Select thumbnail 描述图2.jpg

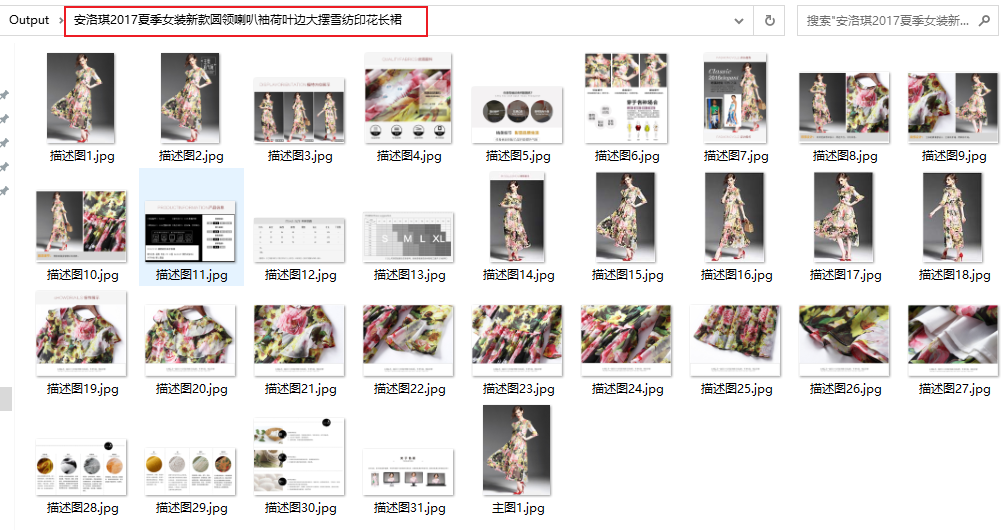(x=190, y=98)
